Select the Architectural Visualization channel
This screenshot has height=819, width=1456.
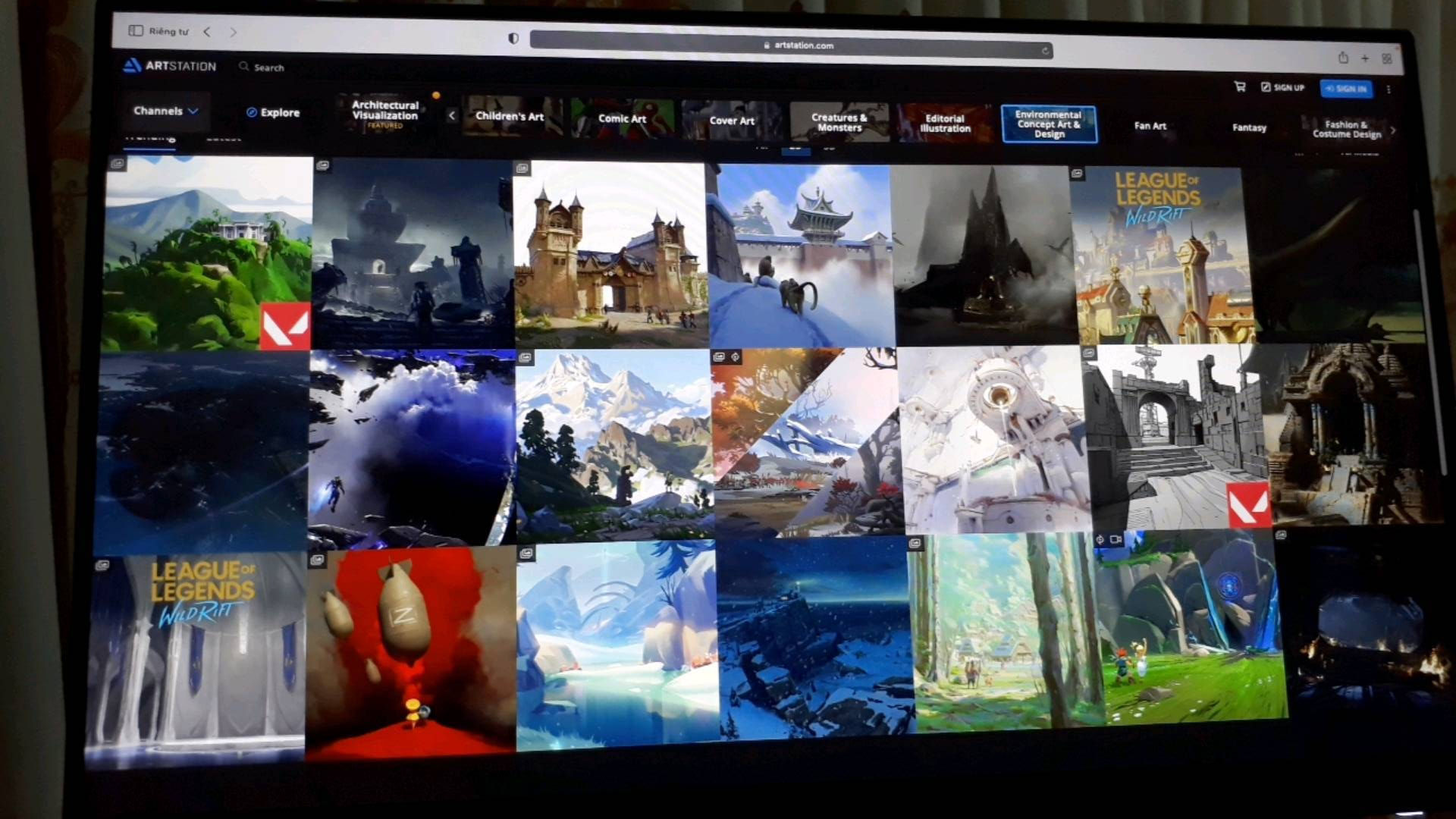point(385,114)
